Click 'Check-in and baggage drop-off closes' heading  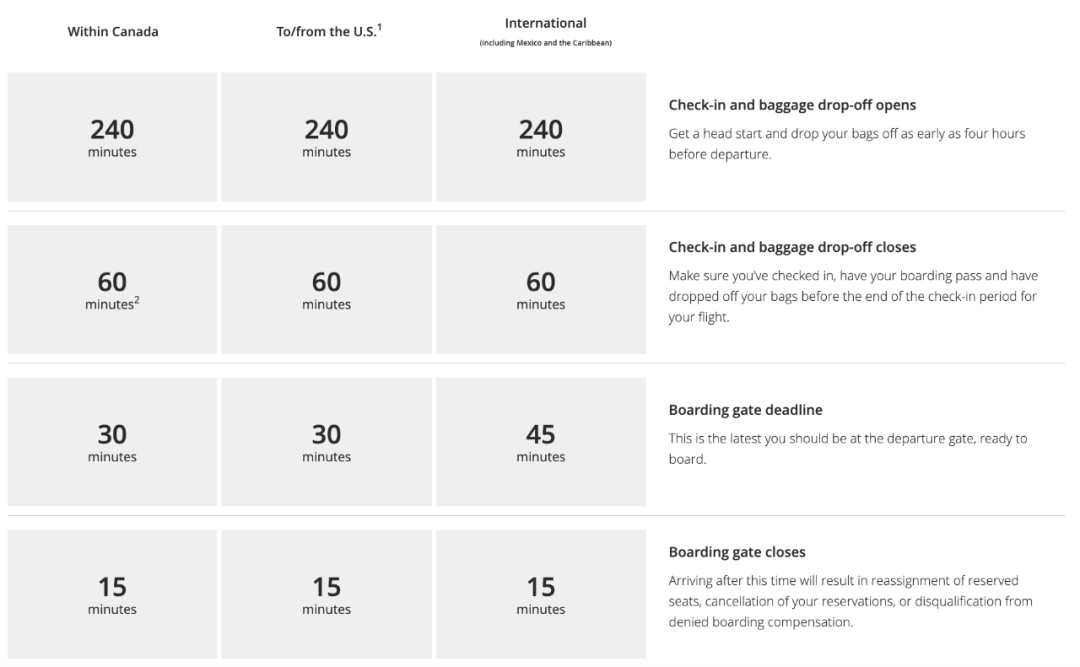[792, 247]
